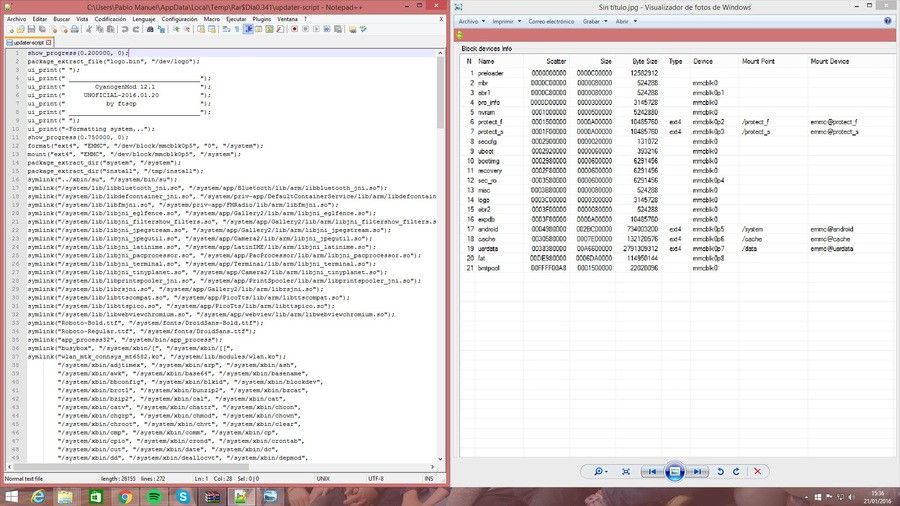Delete the photo with the red X

[x=758, y=472]
